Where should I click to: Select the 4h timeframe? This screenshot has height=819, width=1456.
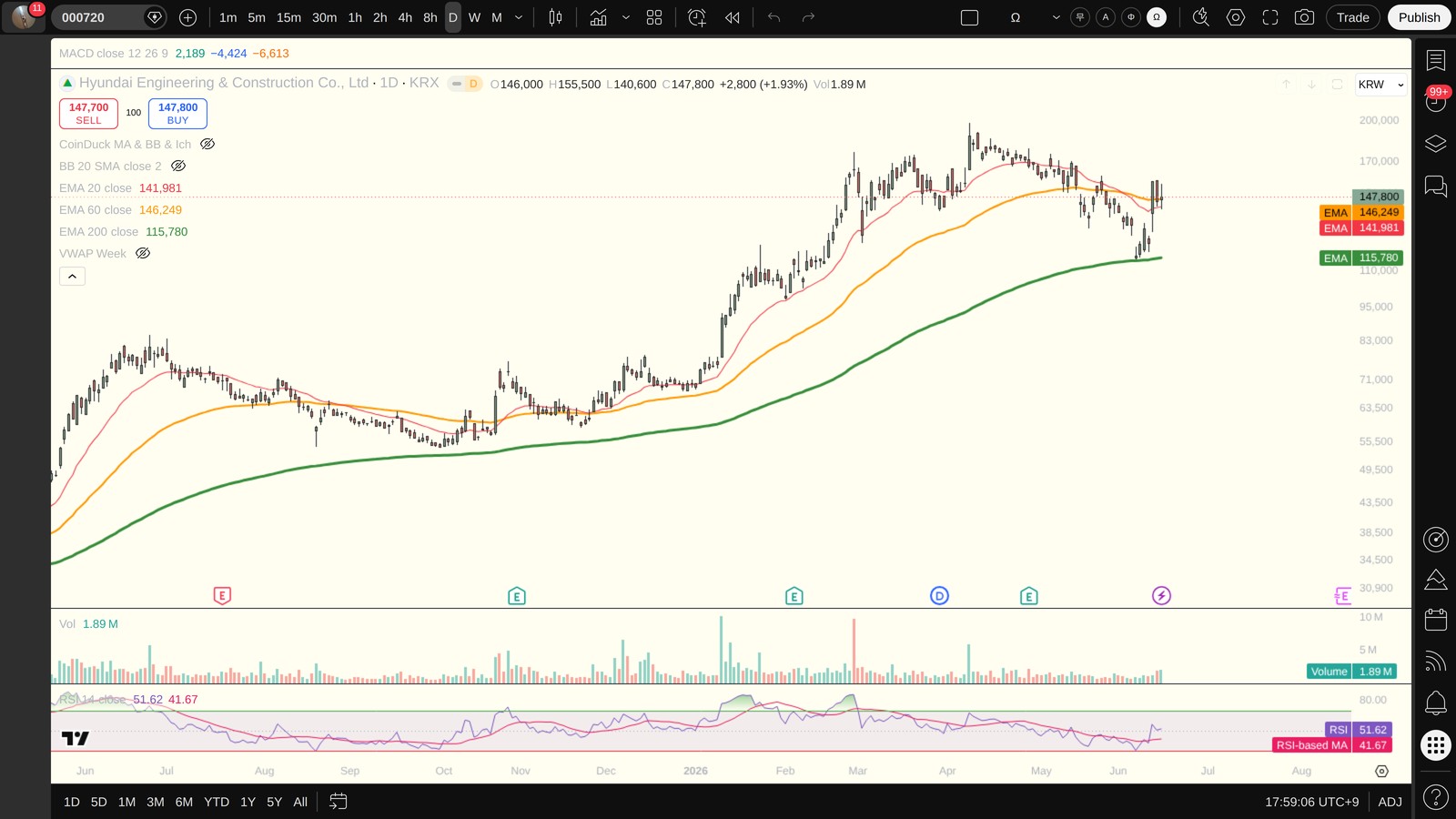click(x=405, y=17)
